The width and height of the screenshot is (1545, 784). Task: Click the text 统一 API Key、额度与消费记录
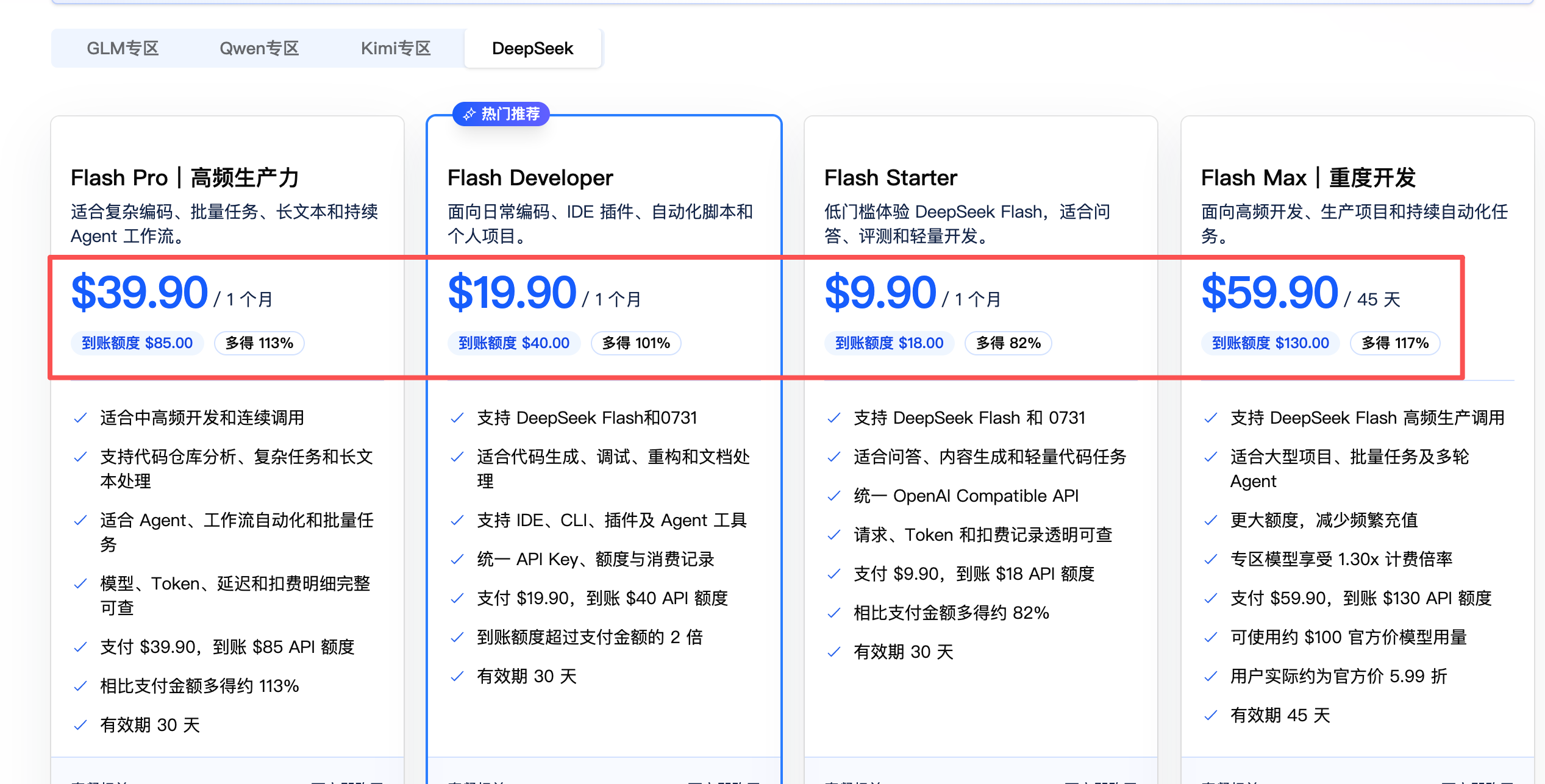pos(596,559)
